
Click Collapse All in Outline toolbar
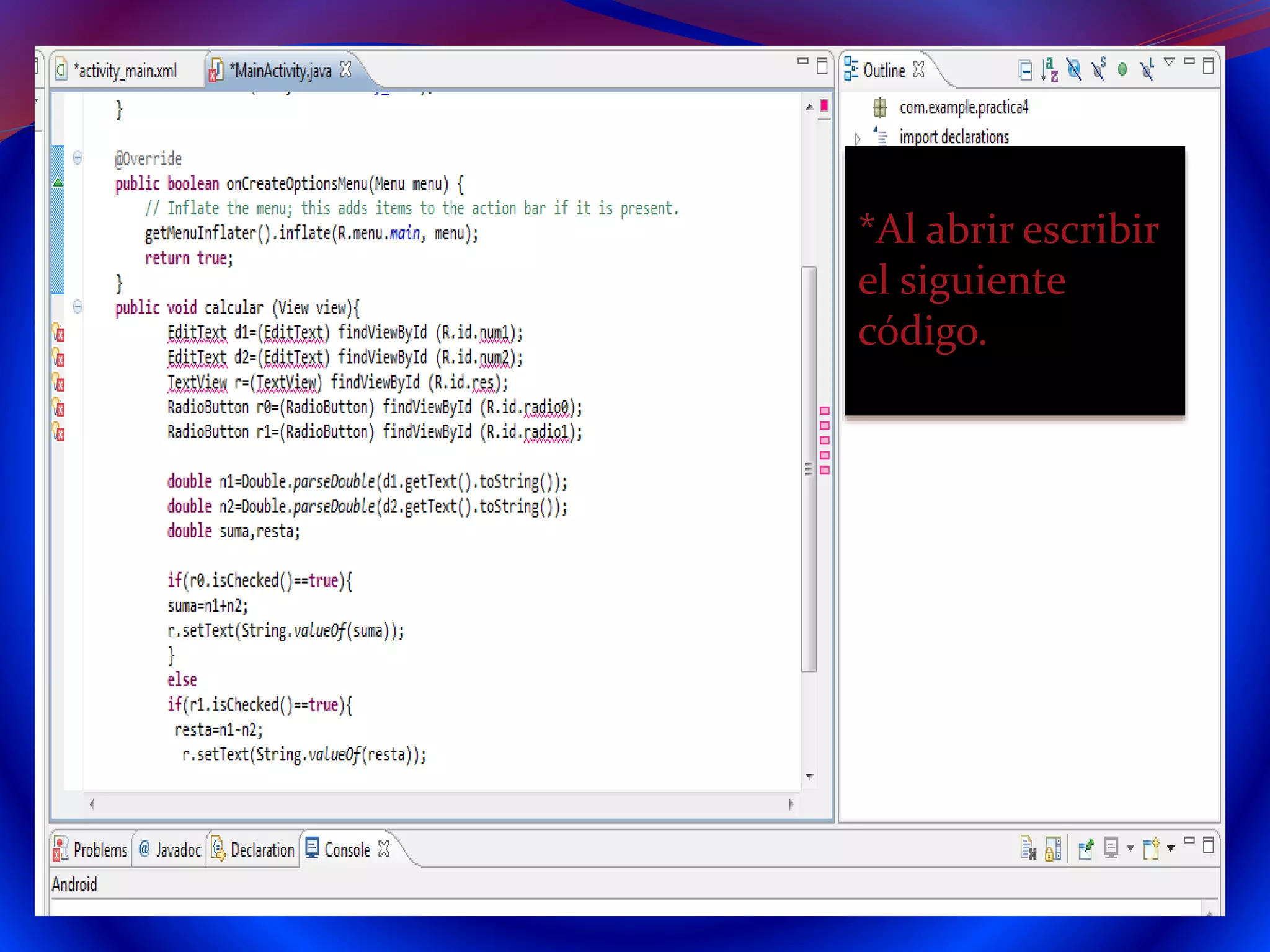[1025, 70]
